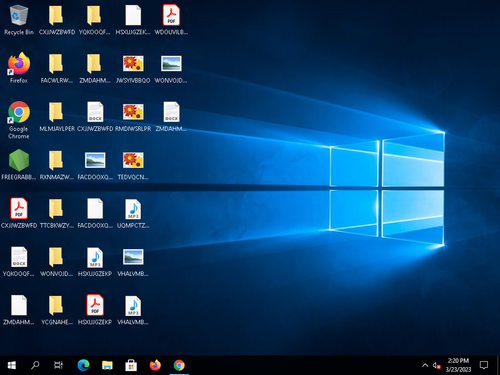Viewport: 500px width, 375px height.
Task: Select the YCGNAHE... folder
Action: coord(57,310)
